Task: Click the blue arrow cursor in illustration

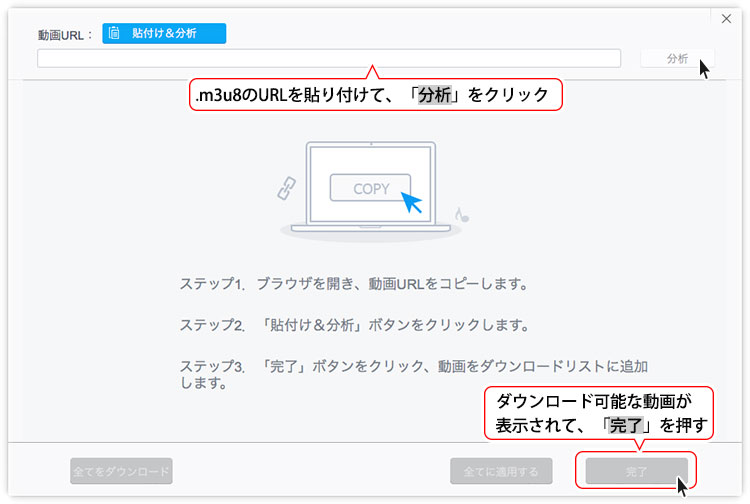Action: [411, 201]
